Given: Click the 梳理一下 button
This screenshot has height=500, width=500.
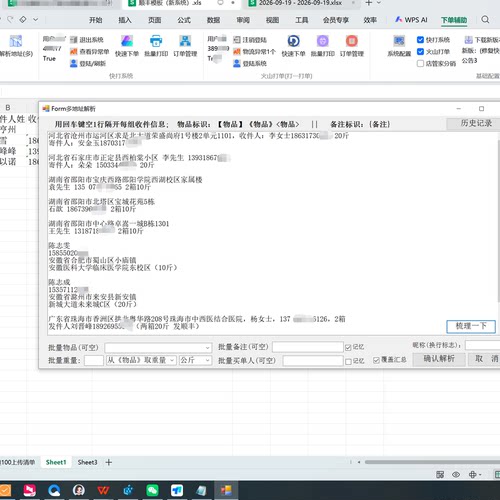Looking at the screenshot, I should pos(471,326).
